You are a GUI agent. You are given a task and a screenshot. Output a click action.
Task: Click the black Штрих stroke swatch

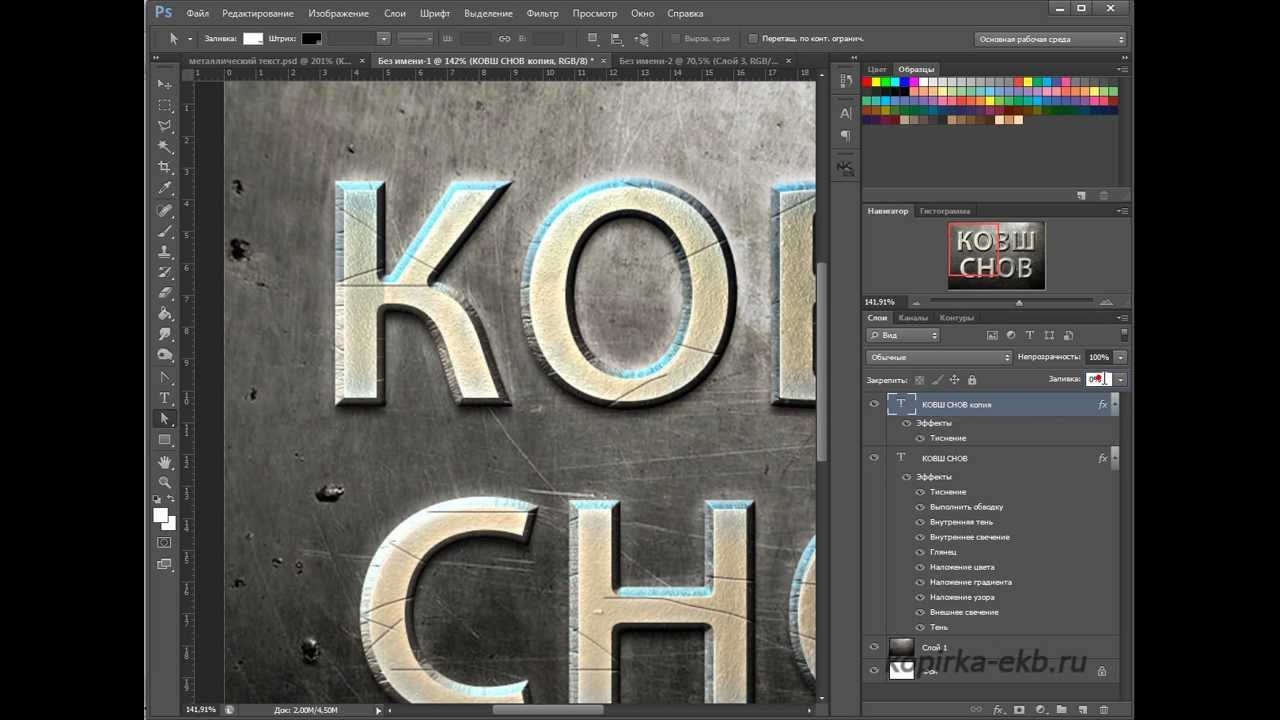coord(311,39)
